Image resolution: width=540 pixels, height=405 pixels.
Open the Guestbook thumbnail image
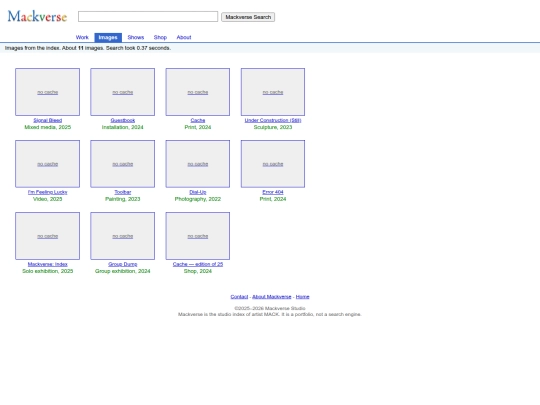click(123, 92)
